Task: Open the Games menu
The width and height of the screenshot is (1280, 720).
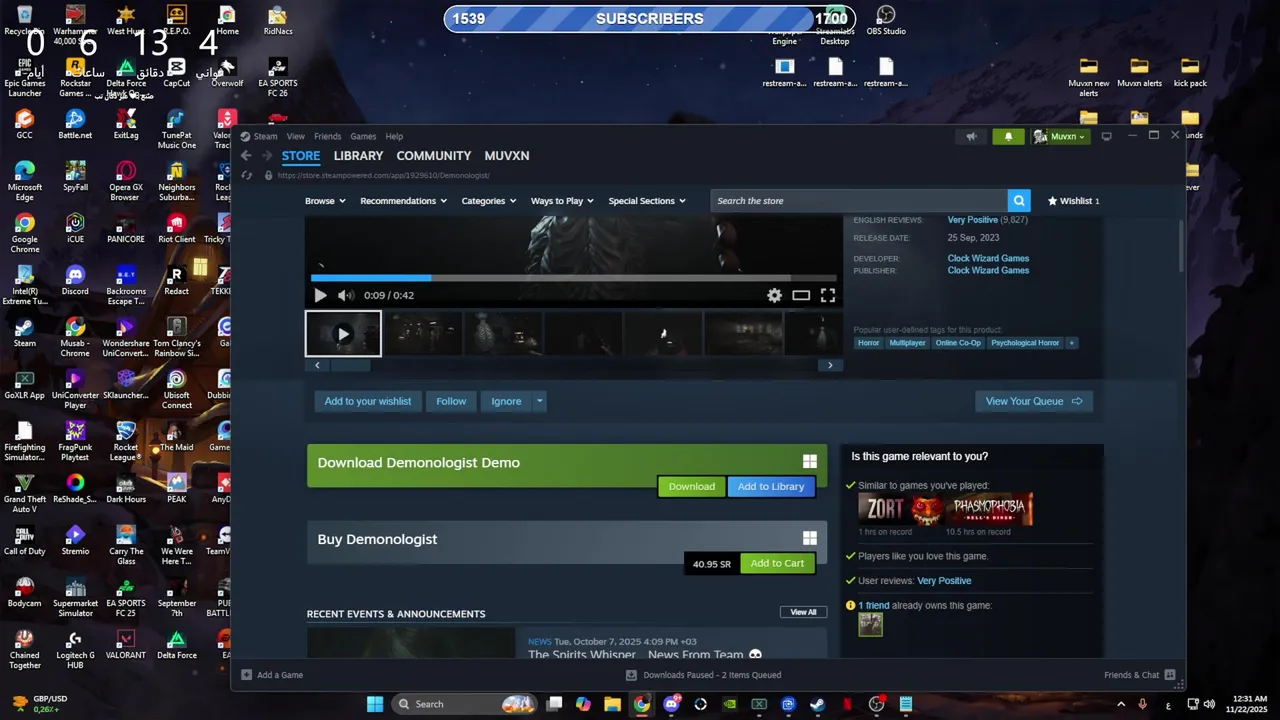Action: click(x=363, y=136)
